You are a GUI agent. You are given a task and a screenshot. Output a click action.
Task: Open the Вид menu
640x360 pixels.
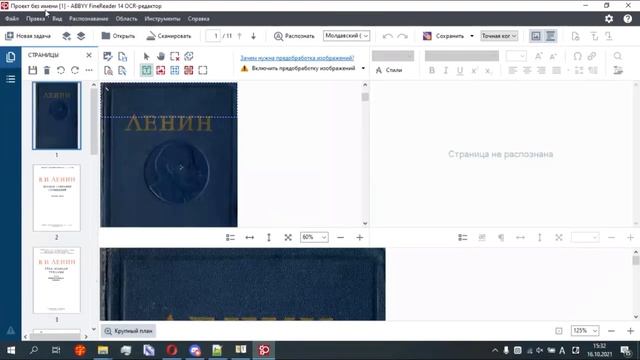[x=57, y=19]
